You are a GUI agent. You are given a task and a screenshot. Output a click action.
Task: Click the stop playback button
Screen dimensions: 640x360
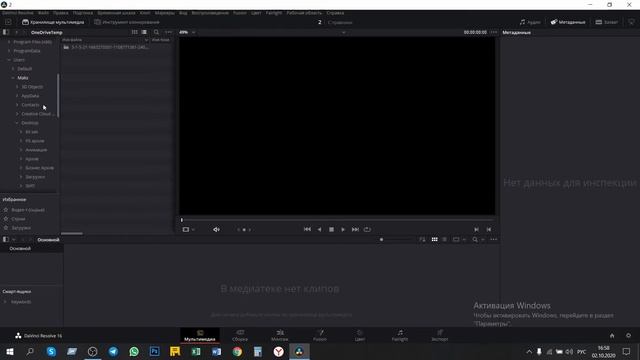(x=331, y=229)
